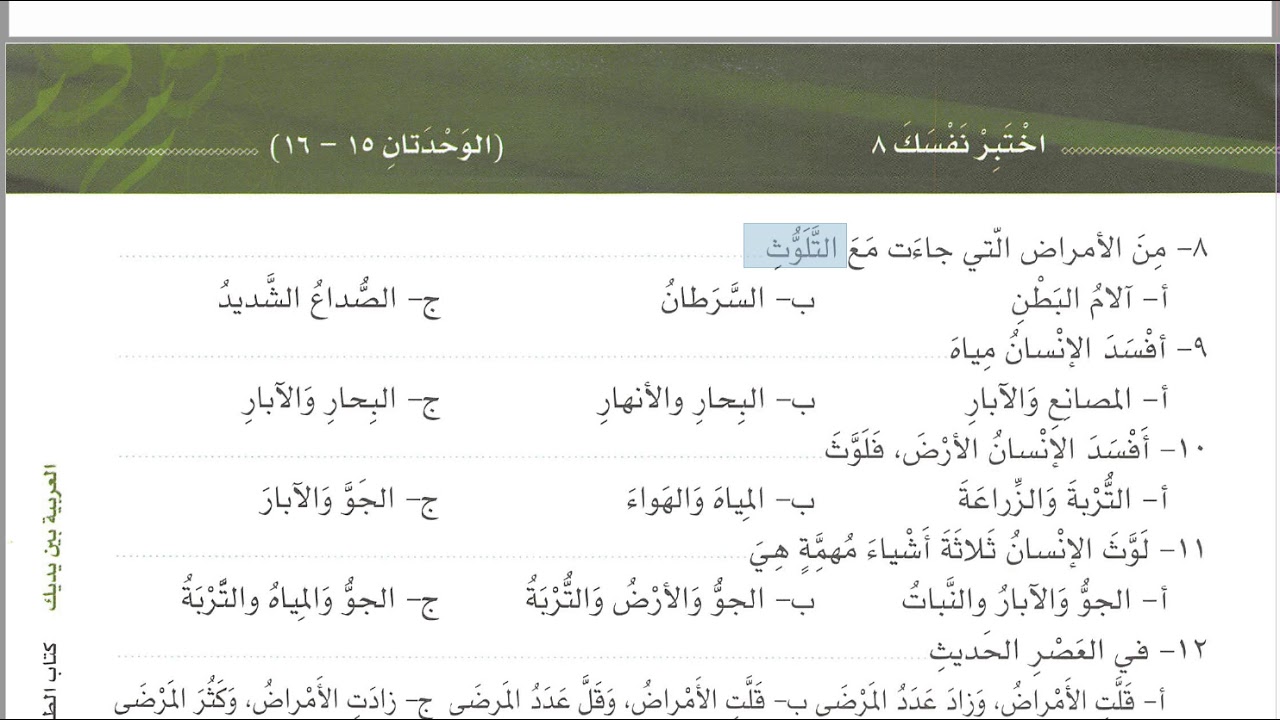This screenshot has width=1280, height=720.
Task: Choose answer ج- الجَوُّ وَالمِياهُ والتُّرْبَةُ
Action: 311,600
